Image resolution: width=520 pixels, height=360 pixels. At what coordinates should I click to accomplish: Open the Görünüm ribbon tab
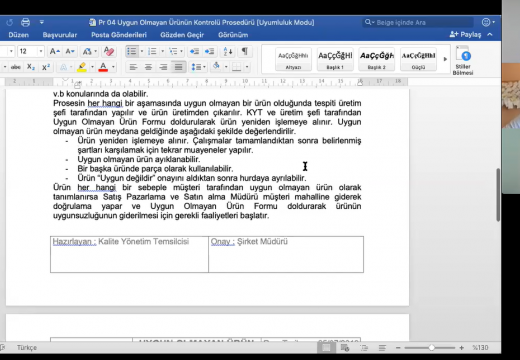[233, 35]
